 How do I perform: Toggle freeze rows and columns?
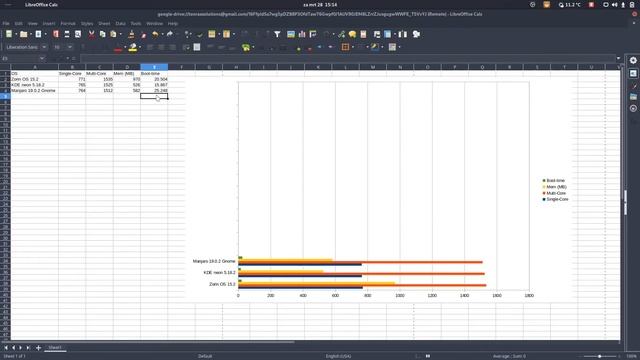click(388, 34)
